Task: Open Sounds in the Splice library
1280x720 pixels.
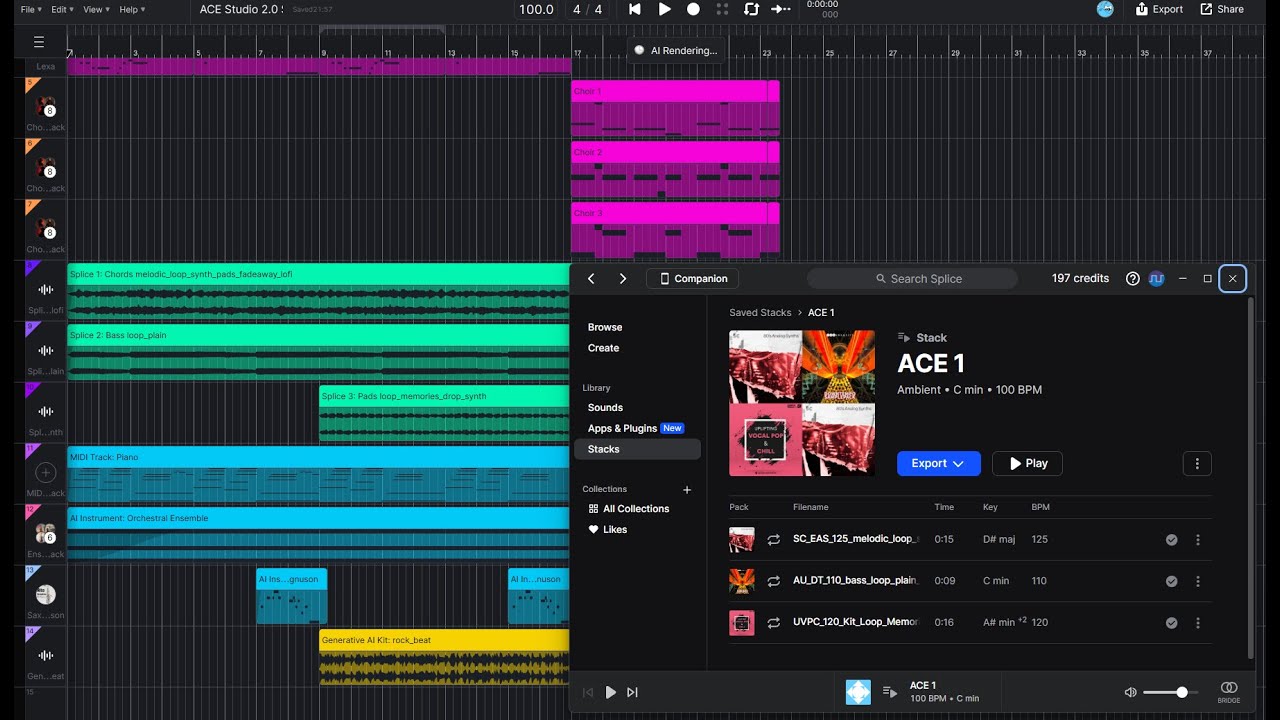Action: [605, 408]
